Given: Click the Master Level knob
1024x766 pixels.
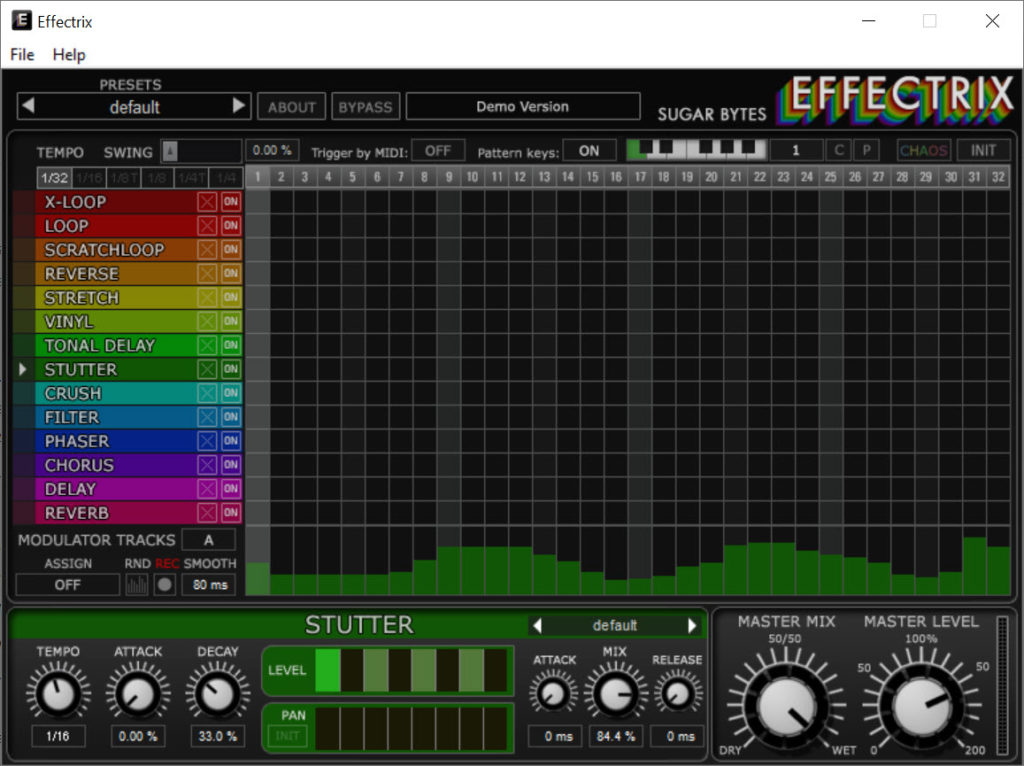Looking at the screenshot, I should coord(921,706).
